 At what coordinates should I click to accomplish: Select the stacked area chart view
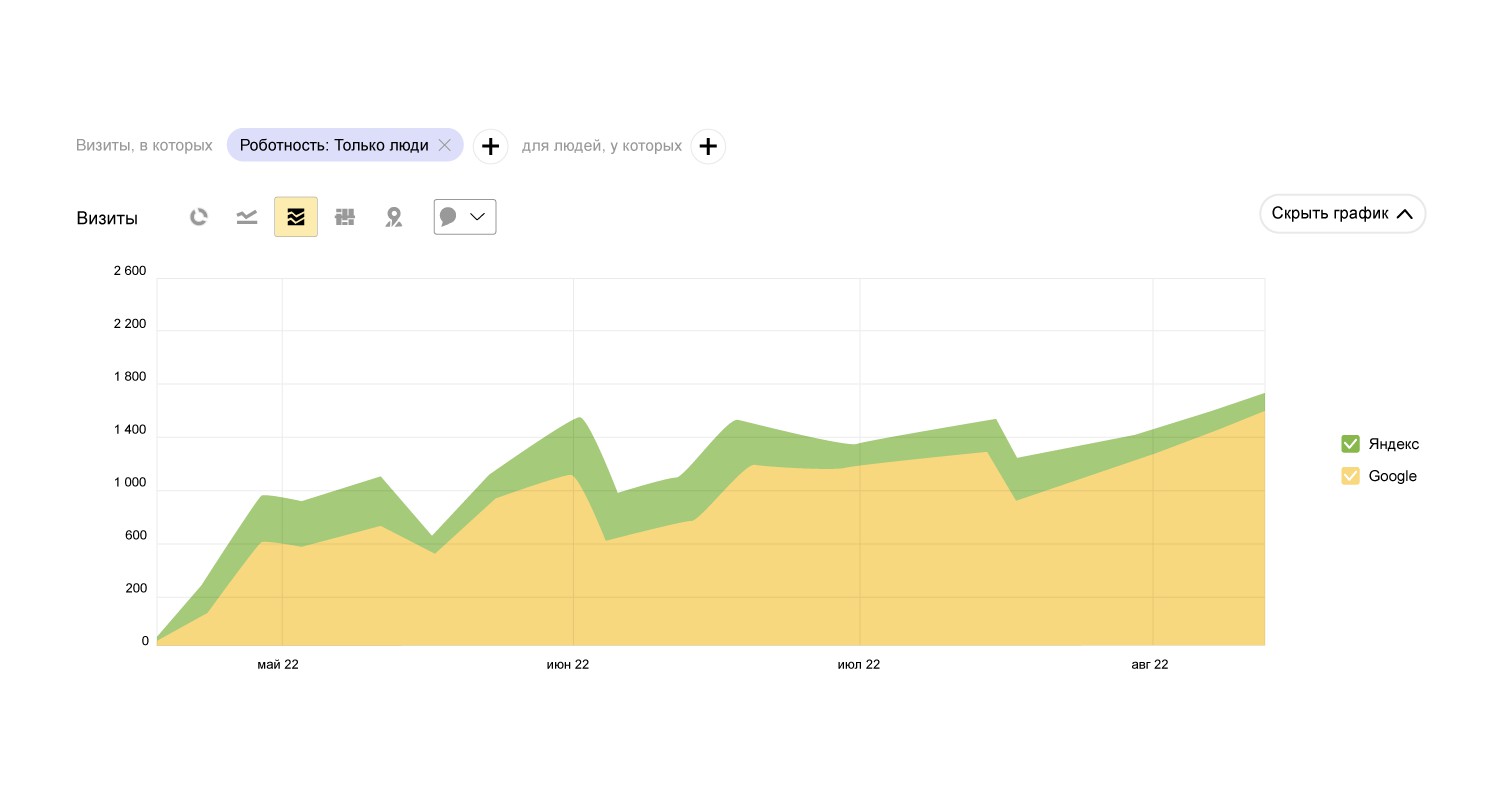(x=296, y=217)
